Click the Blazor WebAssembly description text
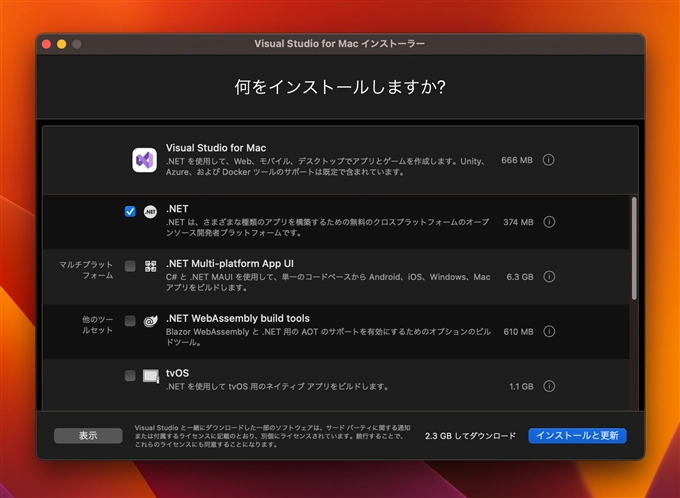 pyautogui.click(x=328, y=337)
